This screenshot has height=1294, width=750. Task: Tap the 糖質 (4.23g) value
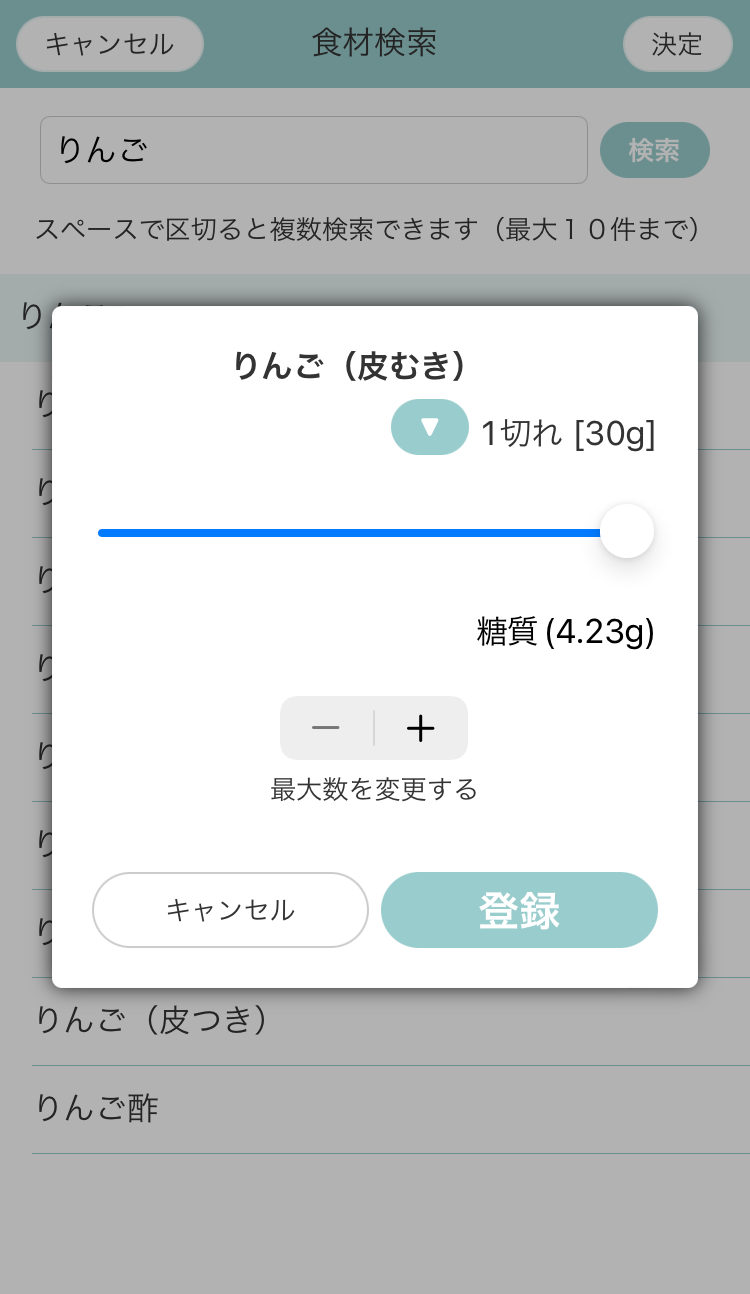565,632
